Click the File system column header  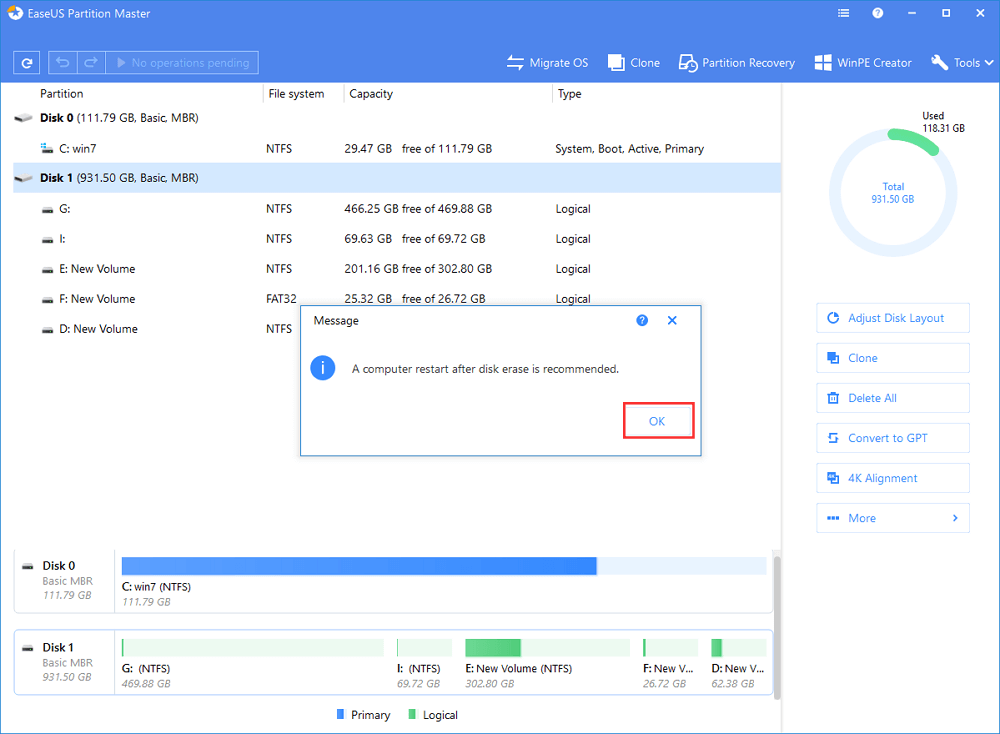296,94
